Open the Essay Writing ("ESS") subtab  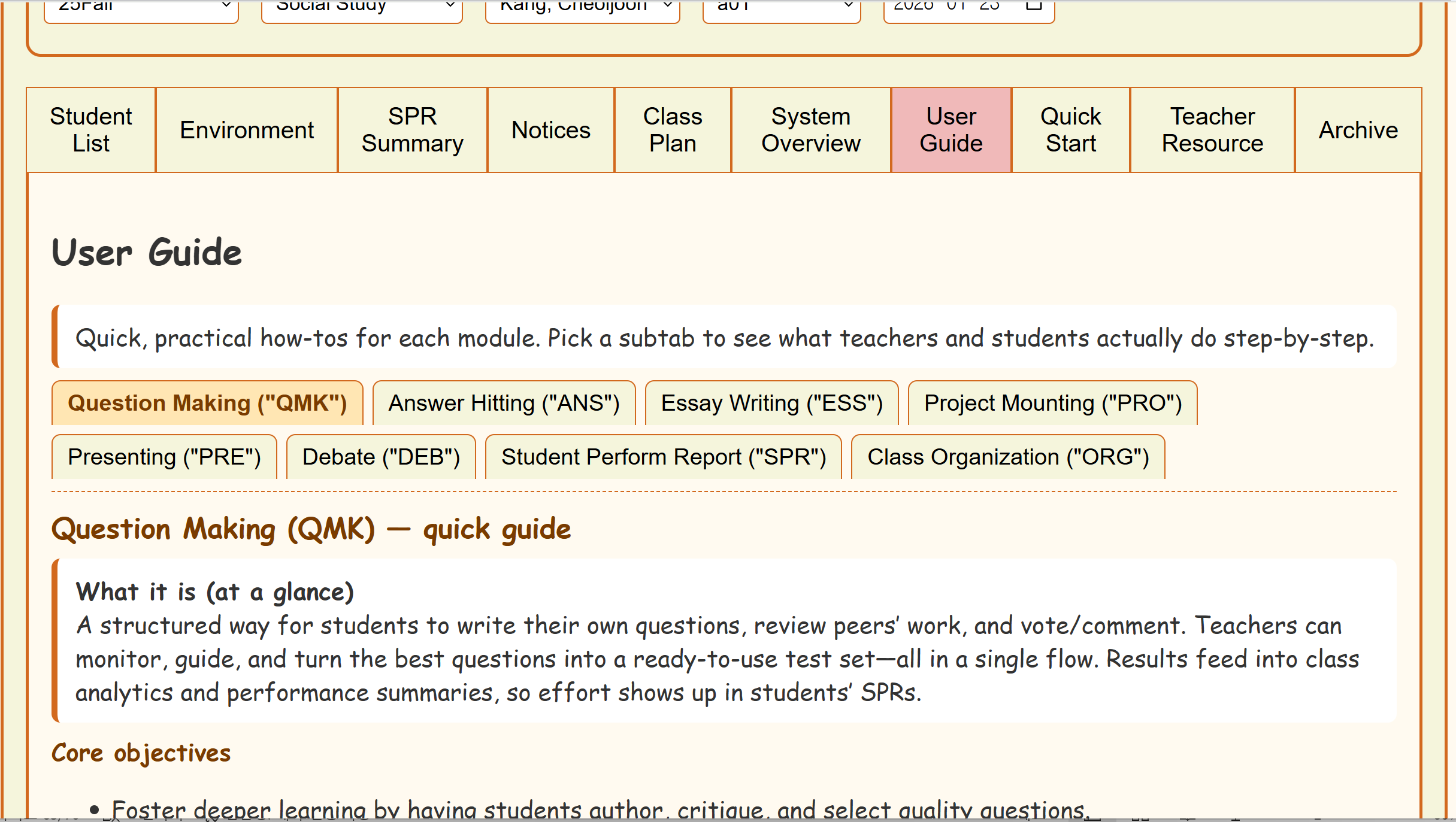pos(771,403)
